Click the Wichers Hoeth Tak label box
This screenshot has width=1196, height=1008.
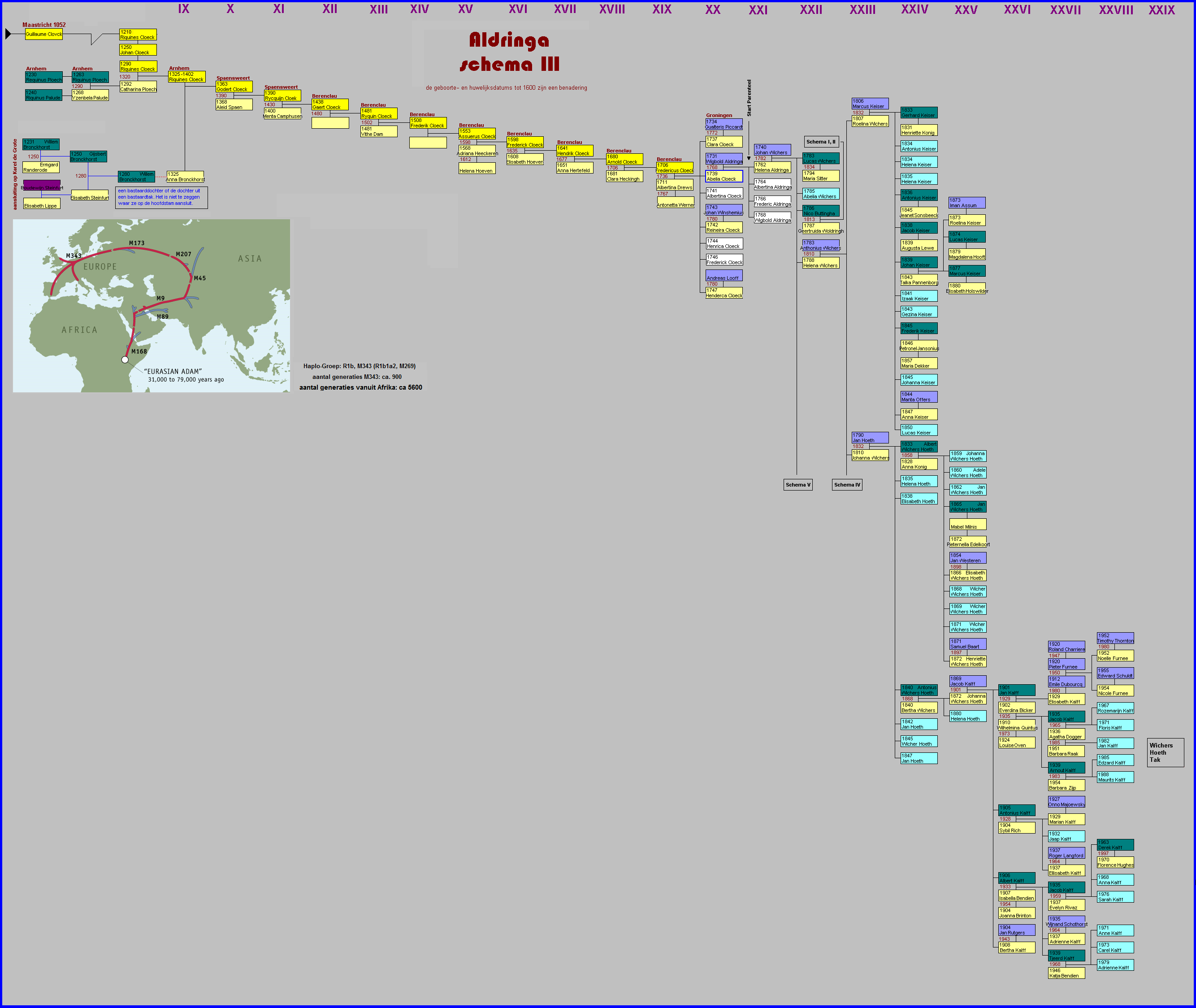coord(1165,752)
